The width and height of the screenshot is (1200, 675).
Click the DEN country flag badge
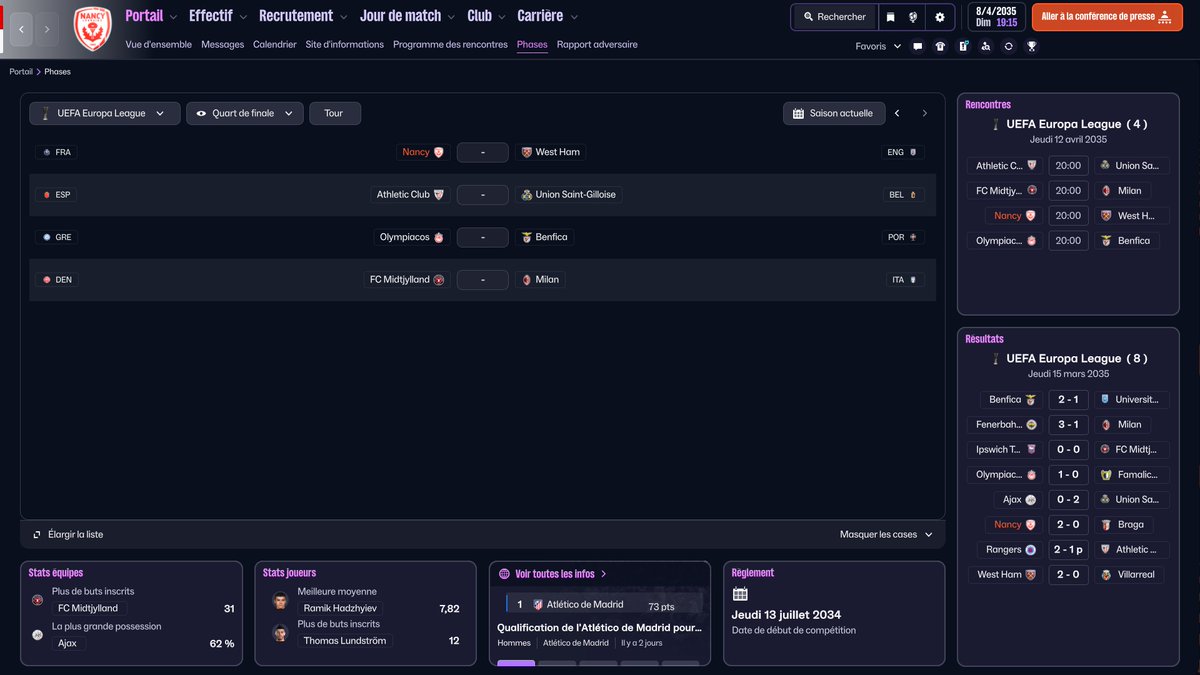coord(56,280)
